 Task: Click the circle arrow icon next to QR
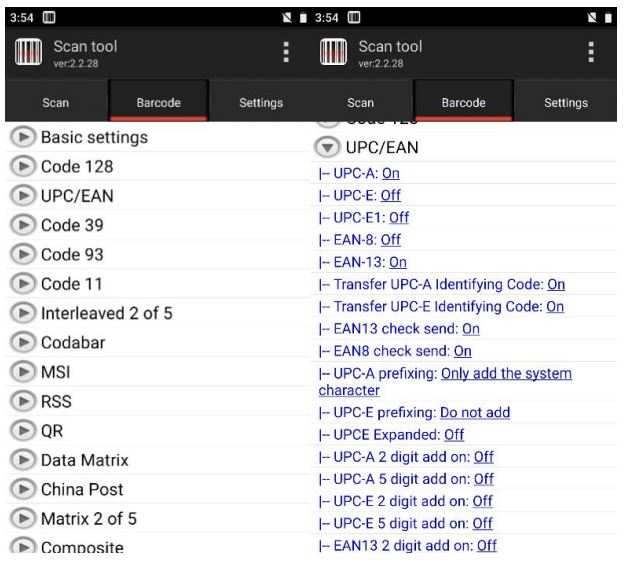22,431
